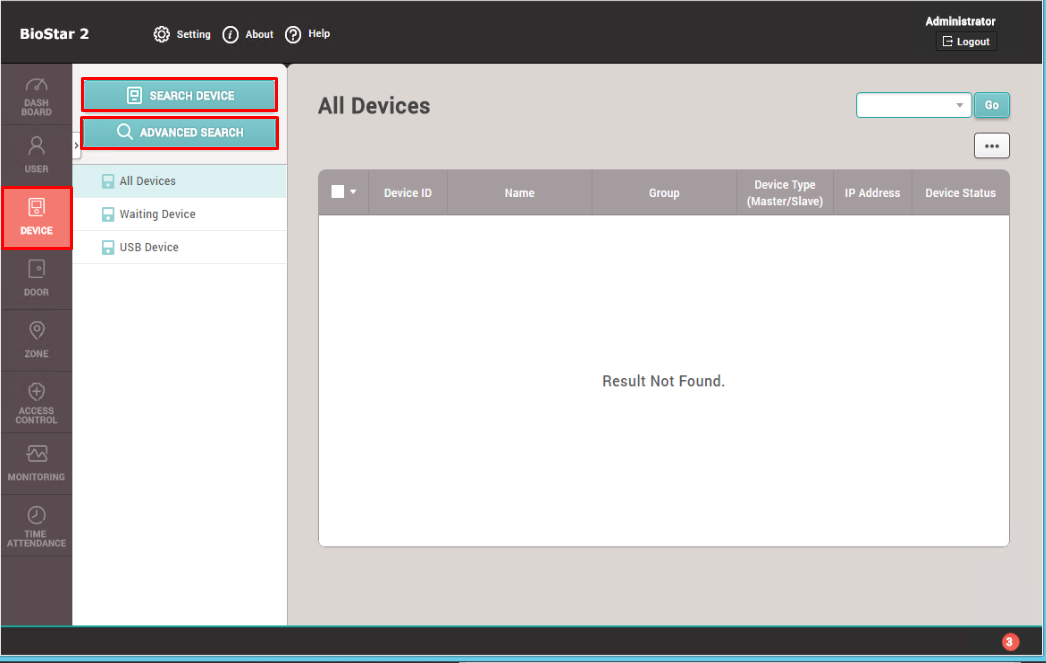The width and height of the screenshot is (1046, 663).
Task: Open the Dashboard panel
Action: coord(36,95)
